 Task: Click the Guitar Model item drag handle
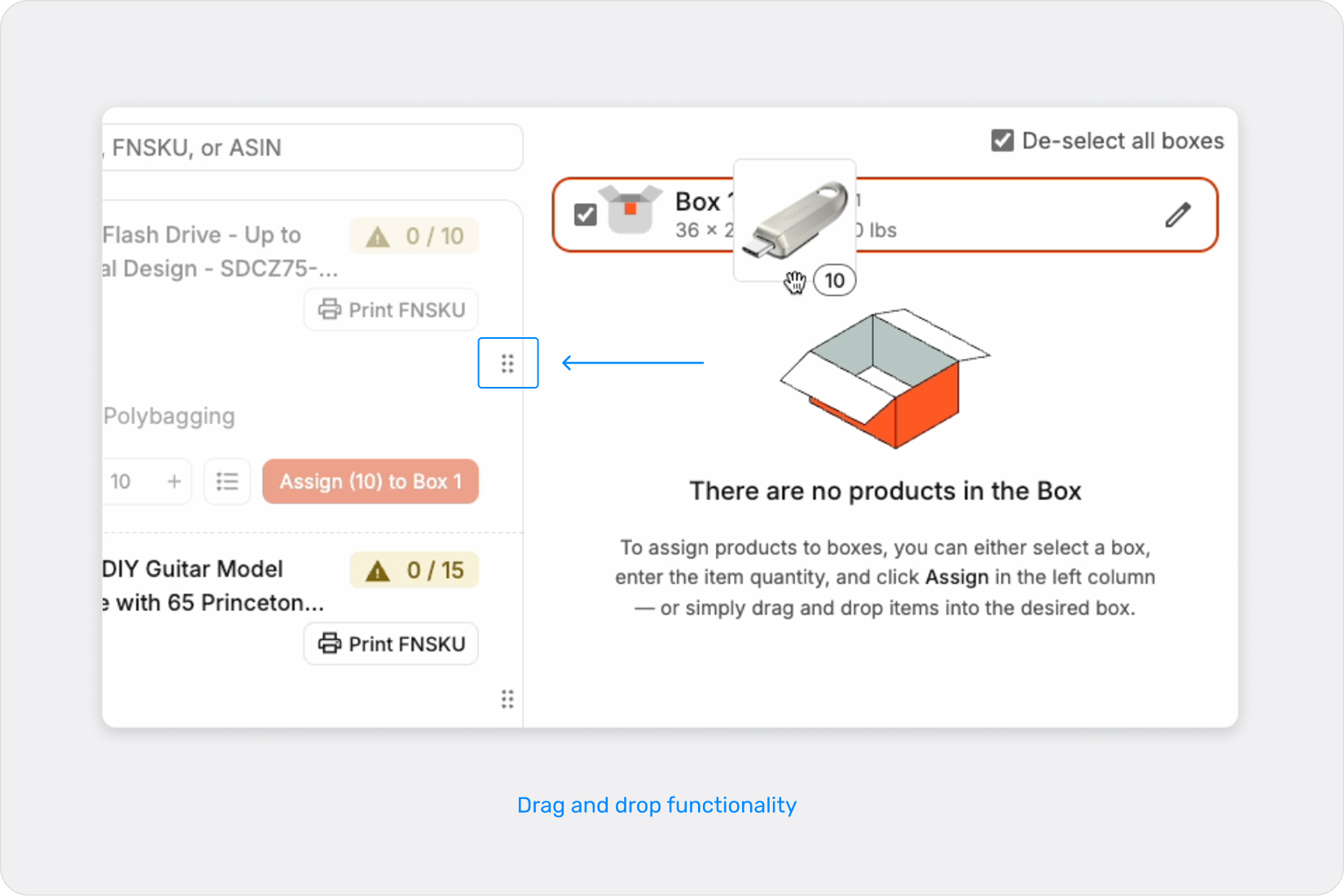pyautogui.click(x=507, y=699)
